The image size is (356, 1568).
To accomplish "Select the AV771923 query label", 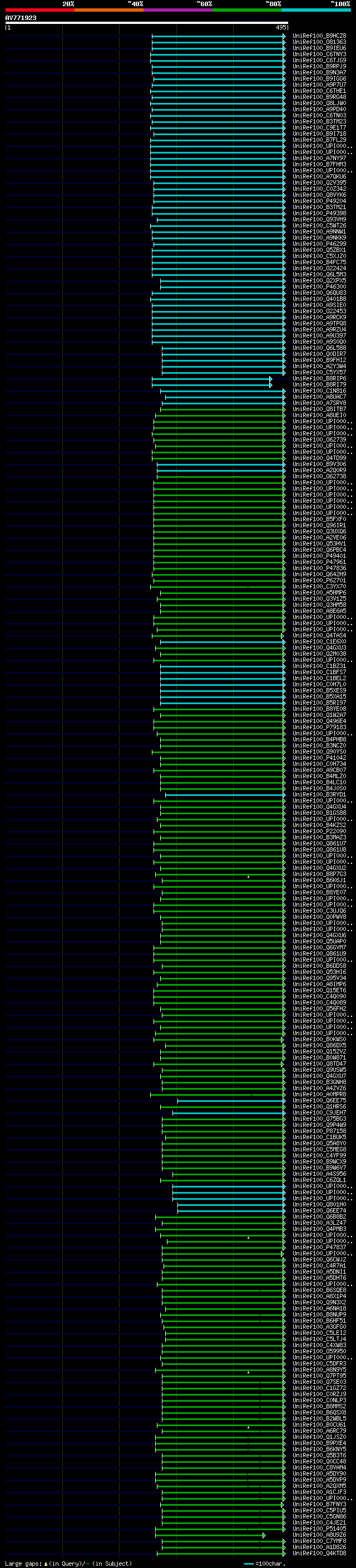I will coord(21,18).
